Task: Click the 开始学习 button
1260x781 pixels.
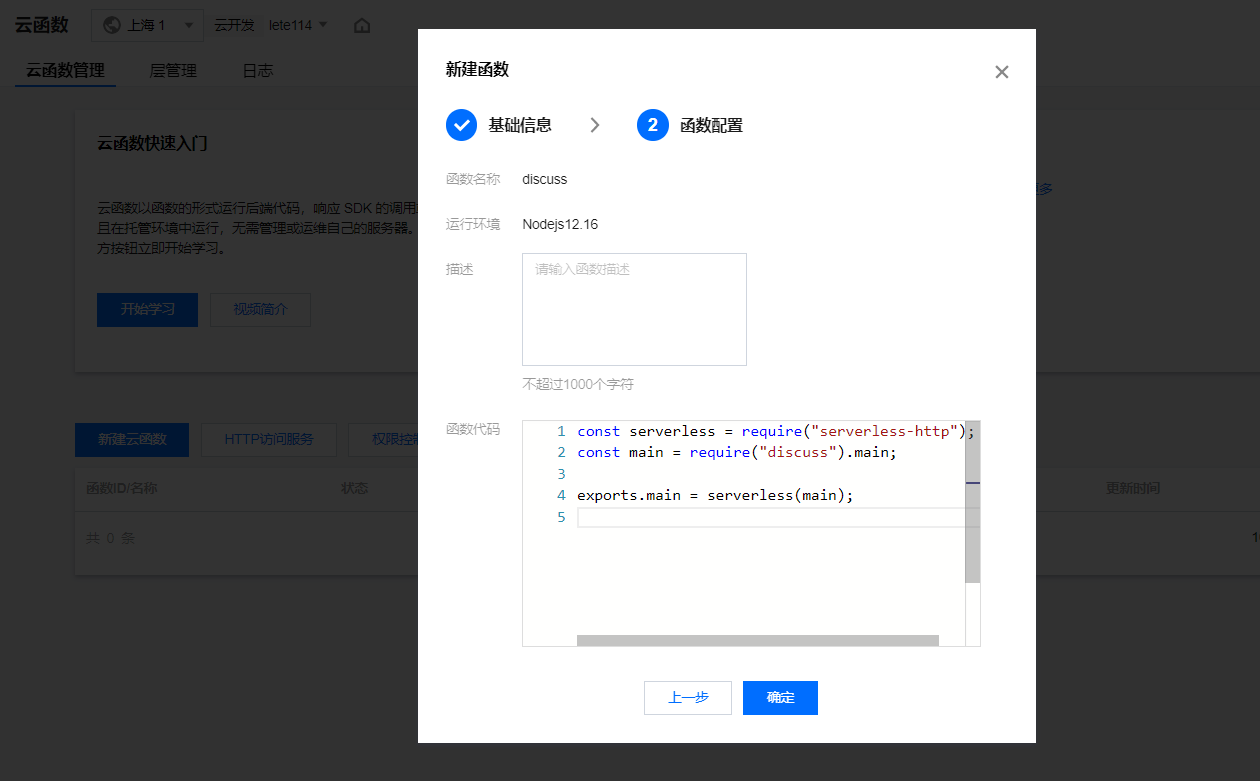Action: [x=147, y=310]
